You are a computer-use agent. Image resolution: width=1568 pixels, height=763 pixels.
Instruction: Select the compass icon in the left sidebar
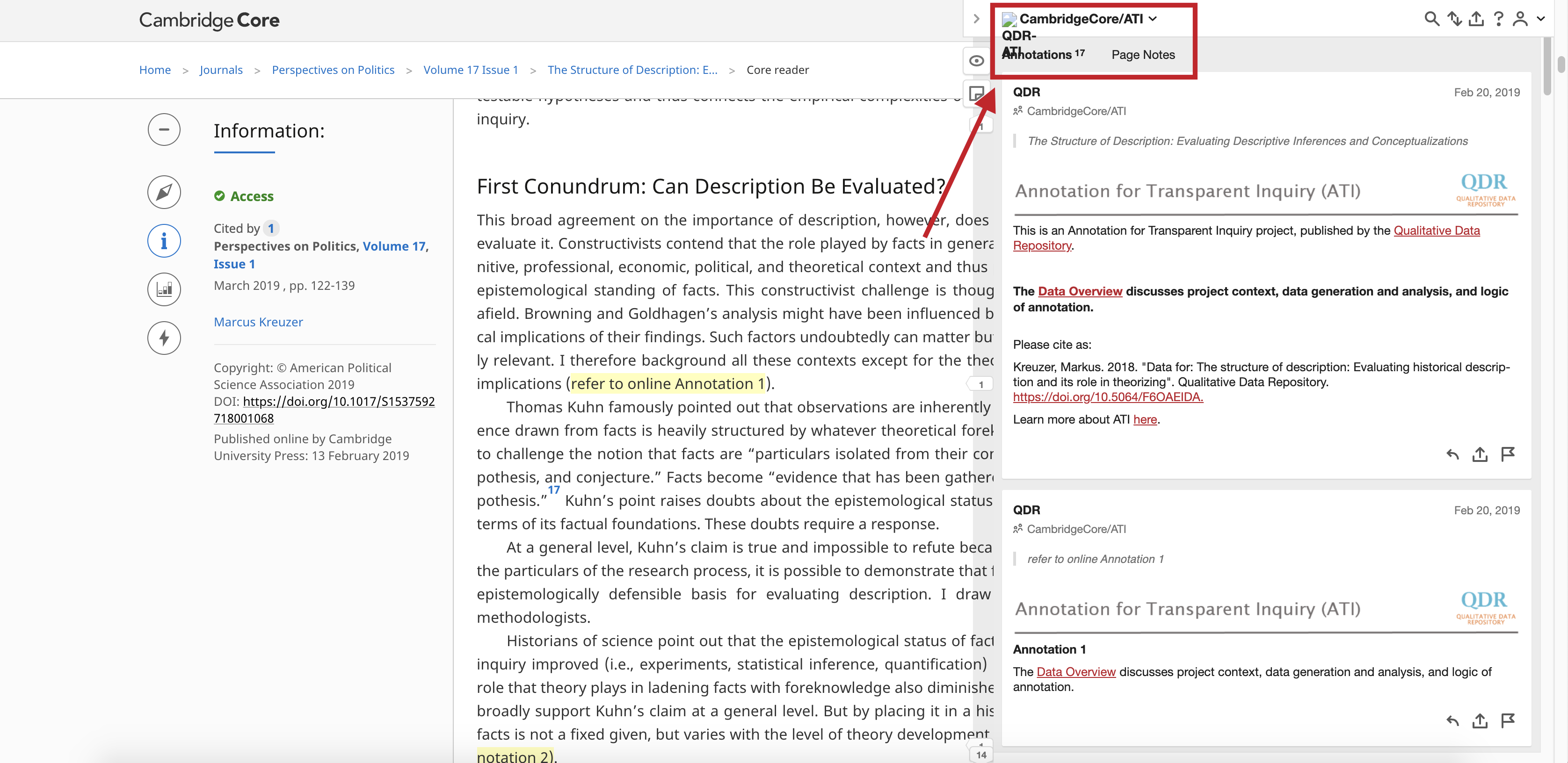click(164, 192)
